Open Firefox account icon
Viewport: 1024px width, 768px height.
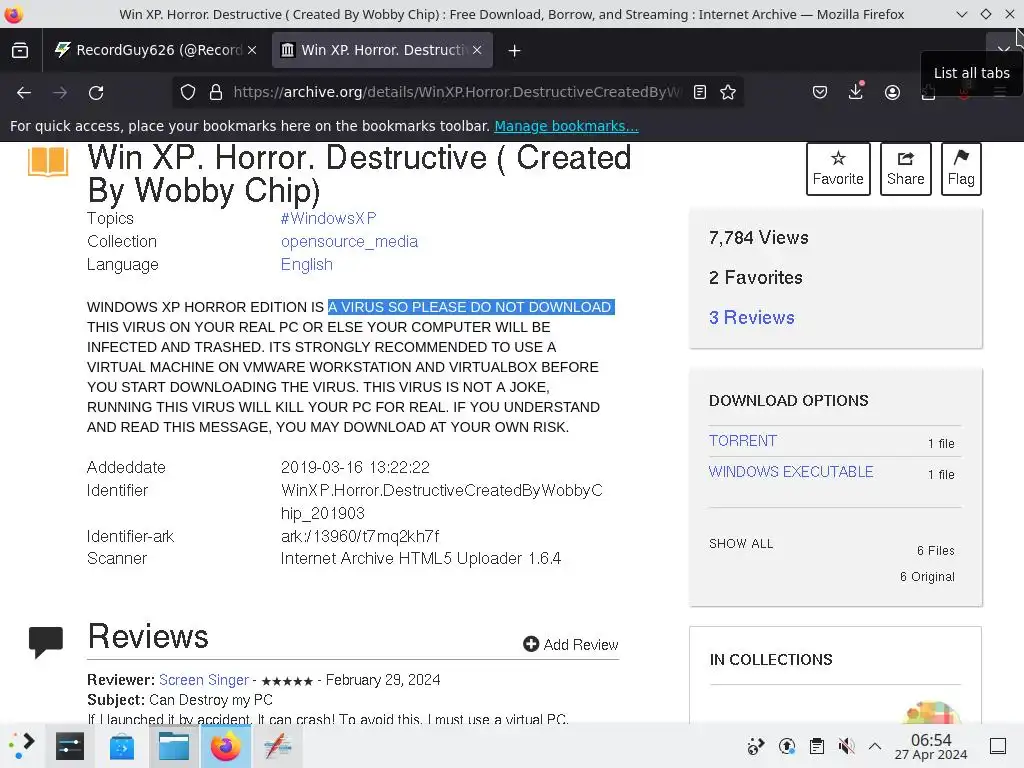pyautogui.click(x=892, y=93)
